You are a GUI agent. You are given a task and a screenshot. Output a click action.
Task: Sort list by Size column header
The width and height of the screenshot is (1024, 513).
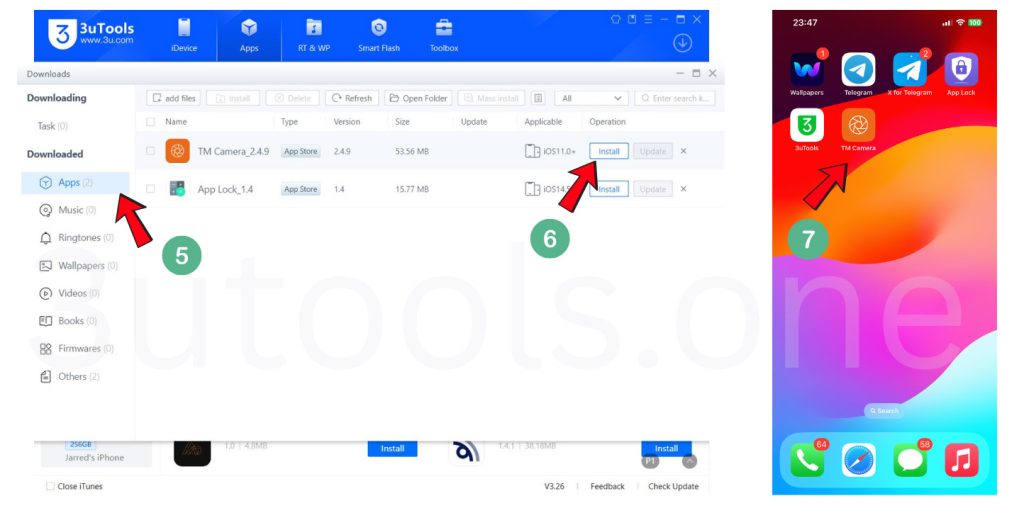402,121
